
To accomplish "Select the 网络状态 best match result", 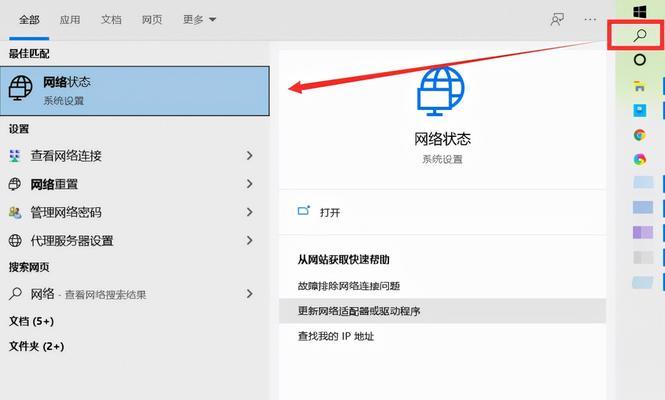I will click(134, 91).
